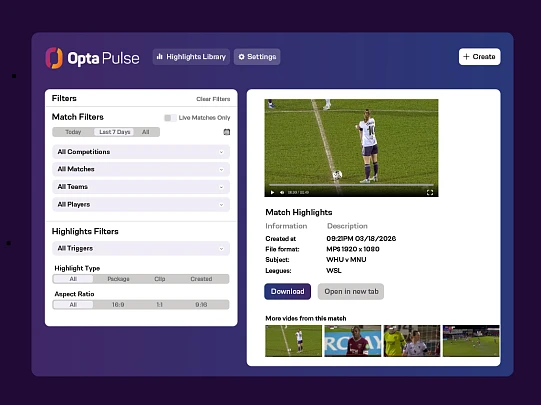Open the calendar date picker icon
Image resolution: width=541 pixels, height=405 pixels.
(x=227, y=132)
